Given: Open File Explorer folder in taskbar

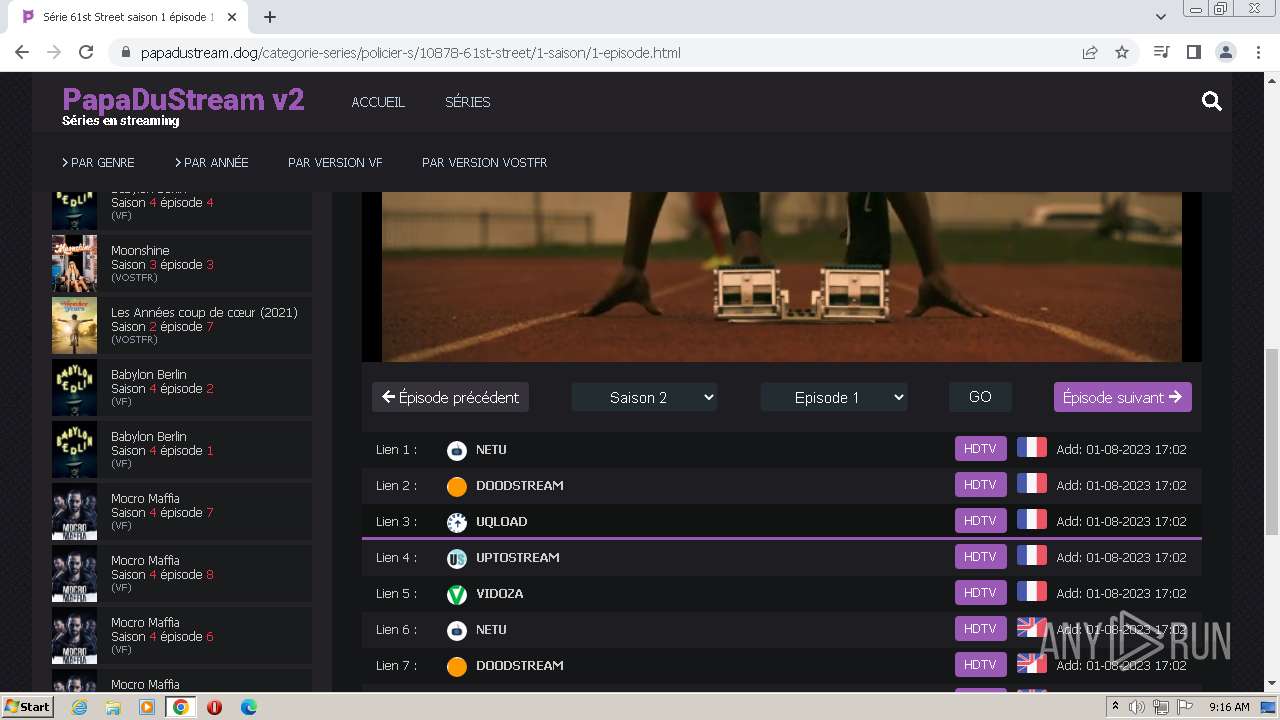Looking at the screenshot, I should 113,707.
